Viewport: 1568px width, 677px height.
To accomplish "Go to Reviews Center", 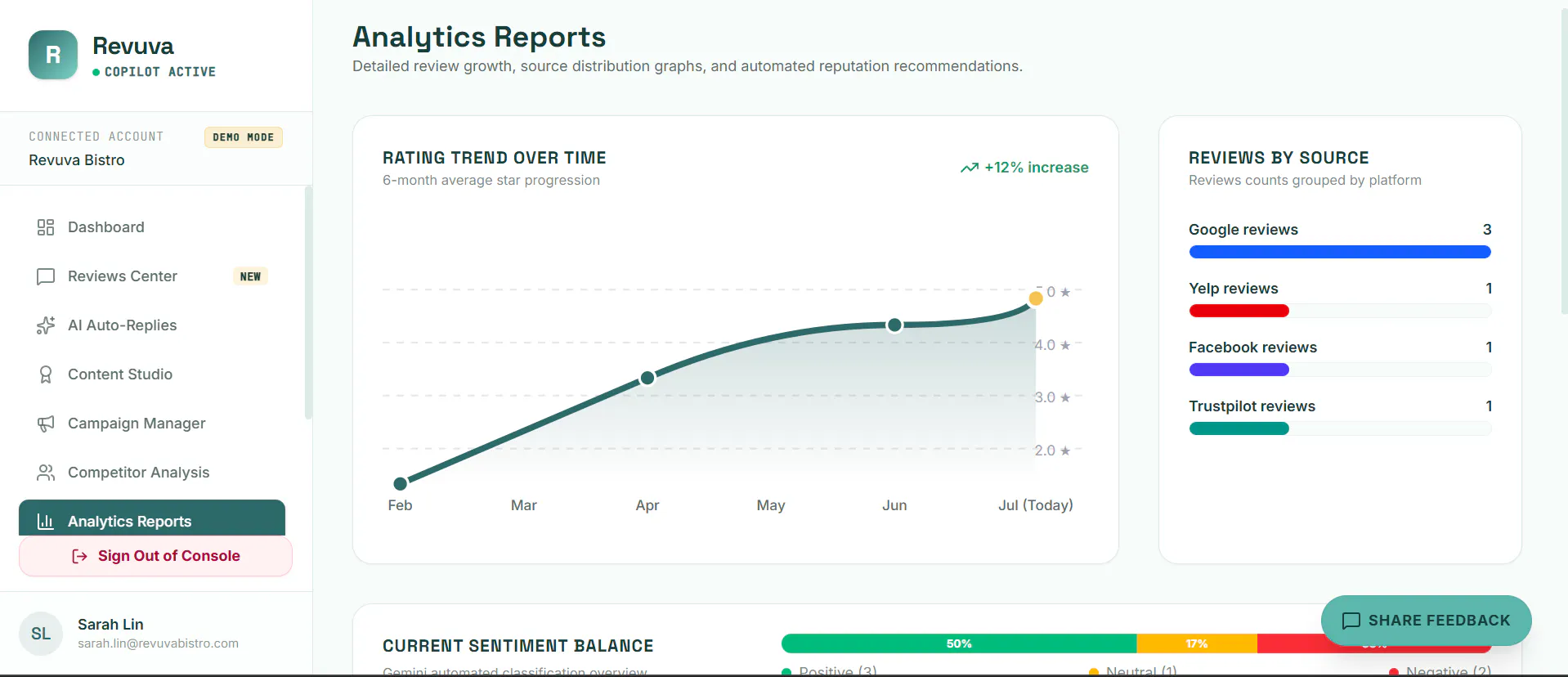I will 152,276.
